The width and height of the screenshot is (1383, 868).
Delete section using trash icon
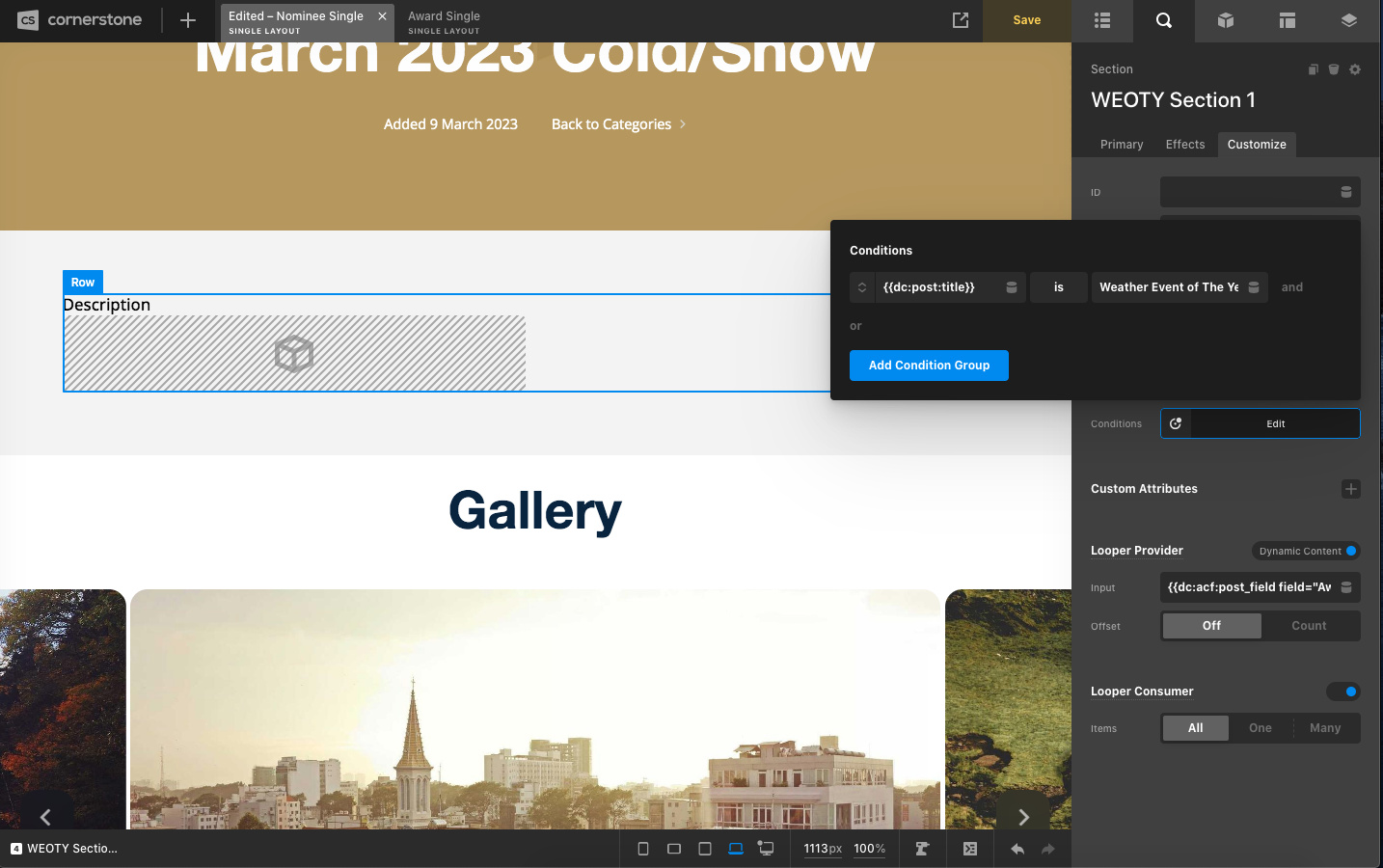point(1334,69)
